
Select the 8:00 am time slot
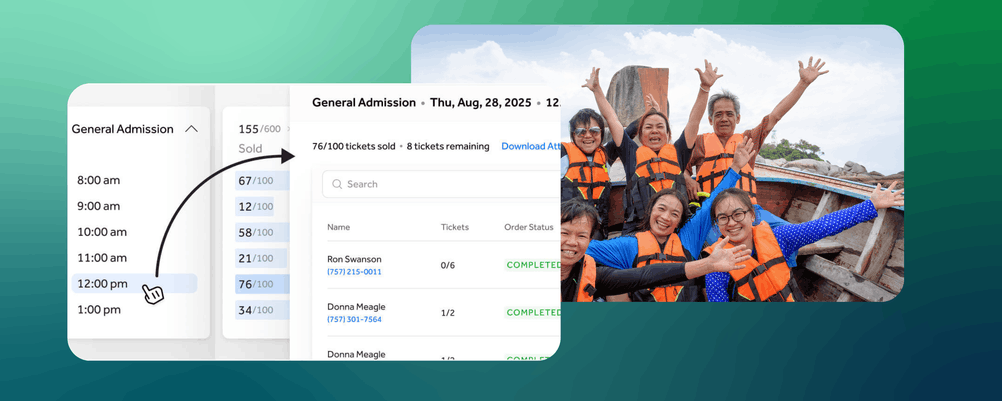click(x=98, y=181)
